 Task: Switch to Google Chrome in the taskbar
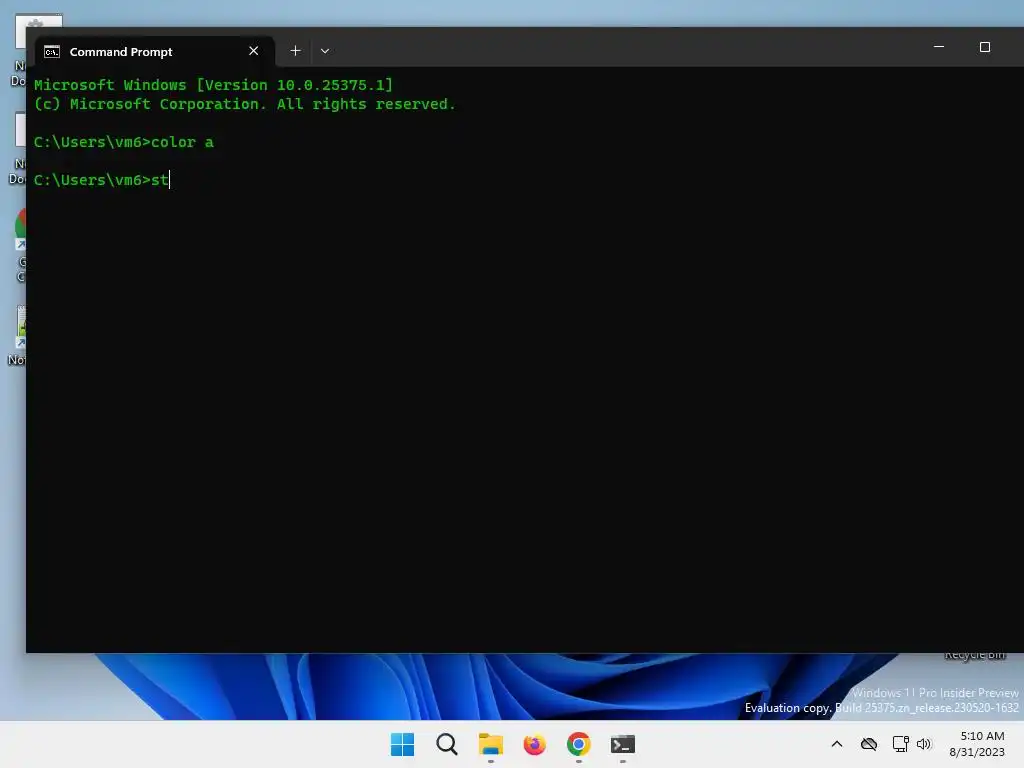[579, 744]
